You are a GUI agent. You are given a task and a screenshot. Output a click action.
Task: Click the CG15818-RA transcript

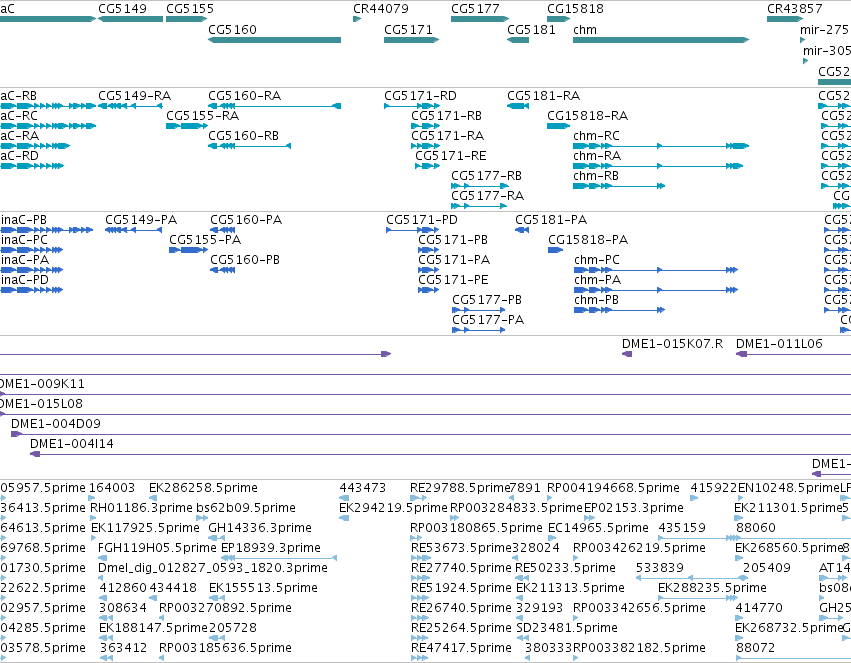click(x=558, y=126)
